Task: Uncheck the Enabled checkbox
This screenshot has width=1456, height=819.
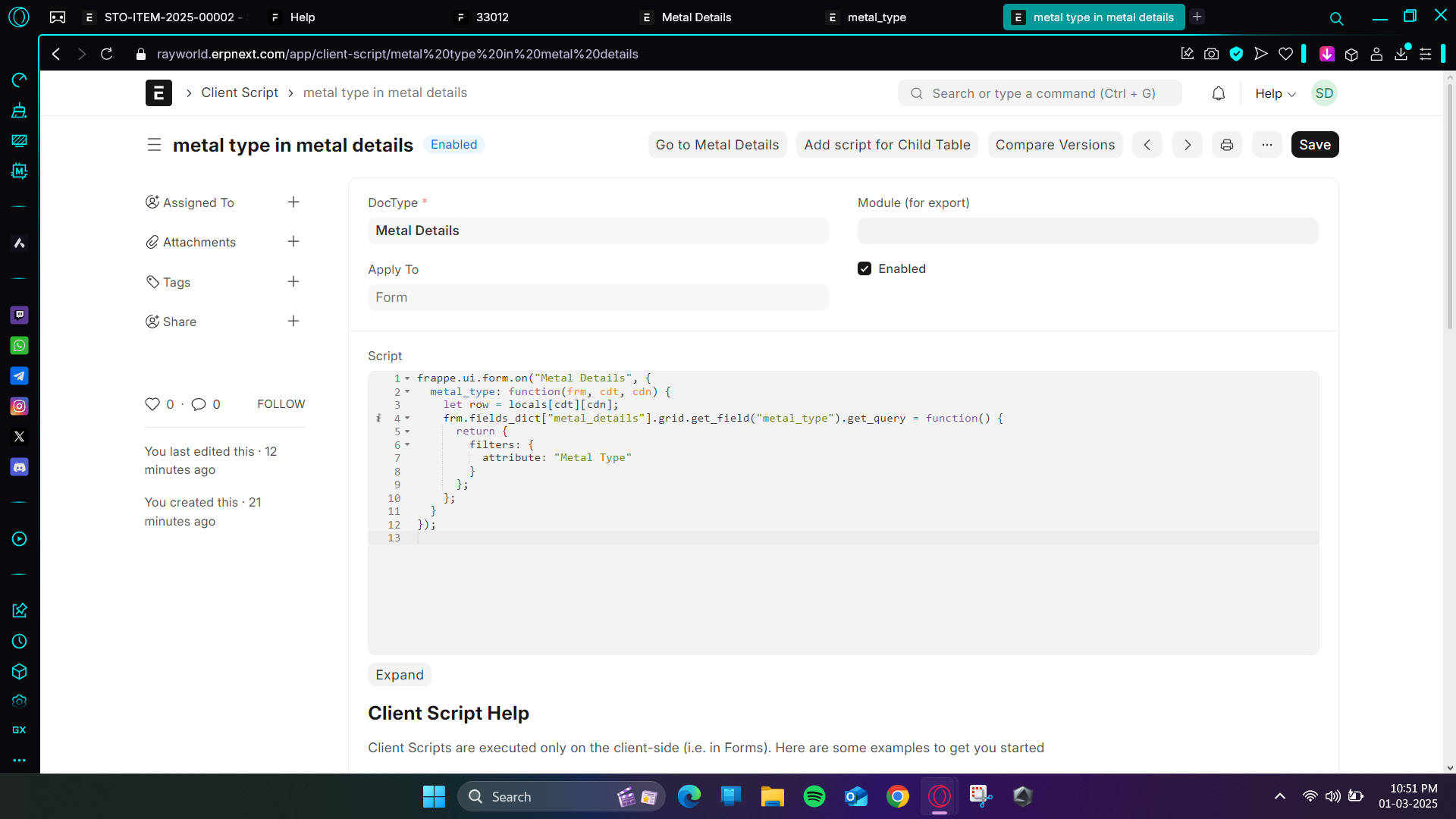Action: (x=864, y=268)
